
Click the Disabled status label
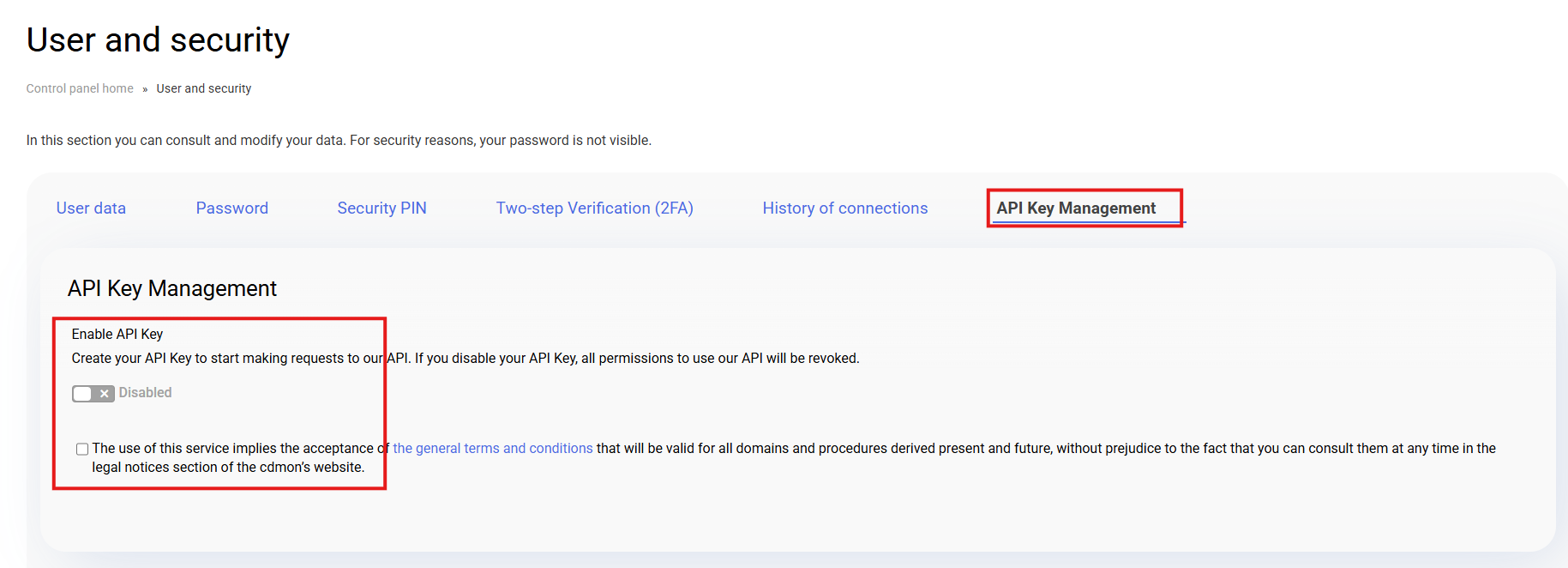[145, 392]
